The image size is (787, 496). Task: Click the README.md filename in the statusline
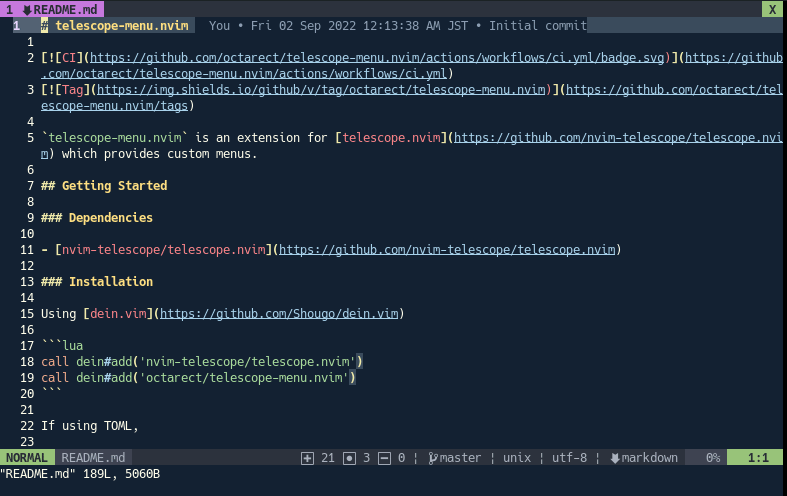coord(93,458)
